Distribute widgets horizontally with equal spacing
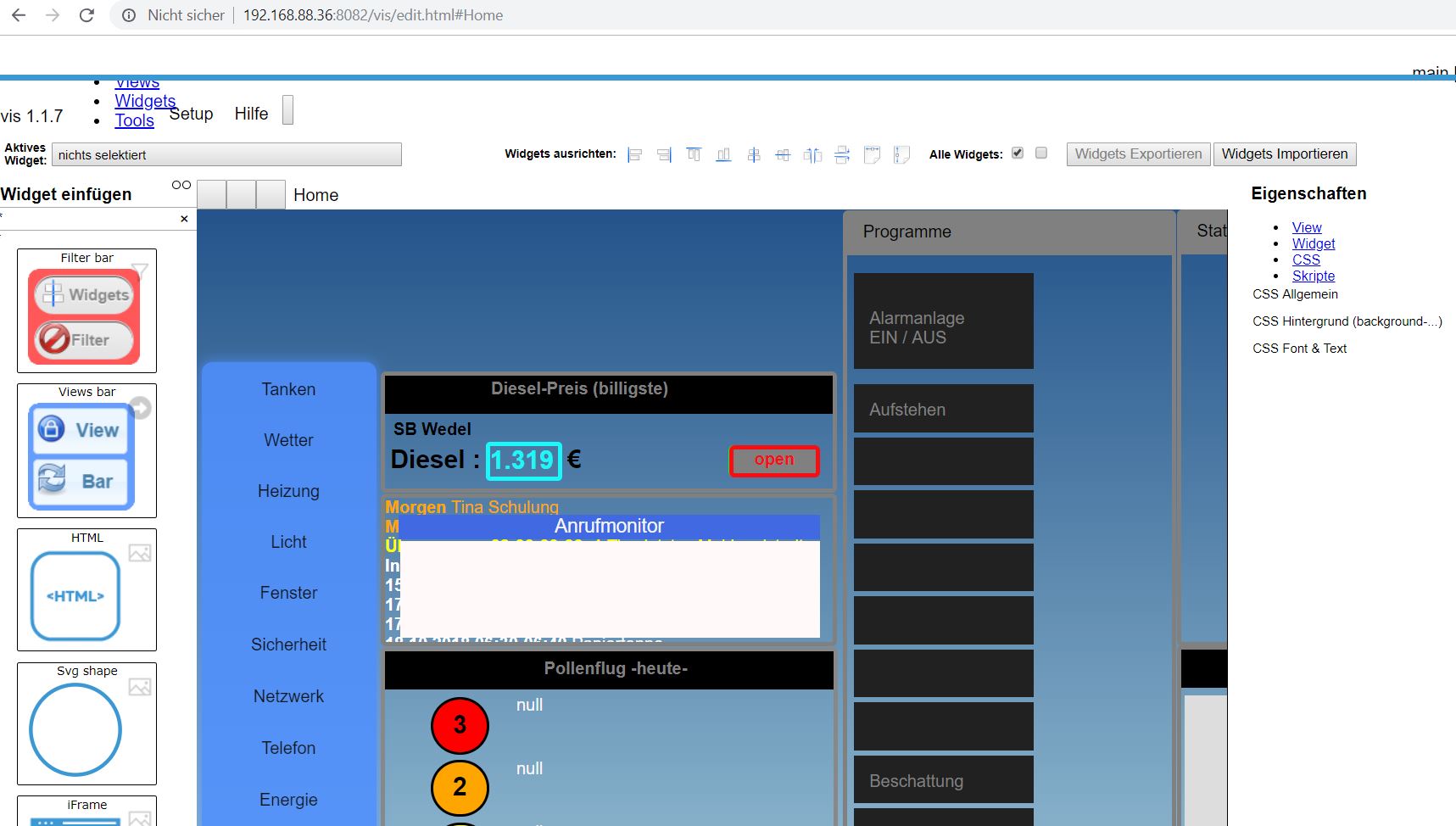The width and height of the screenshot is (1456, 826). (x=812, y=154)
